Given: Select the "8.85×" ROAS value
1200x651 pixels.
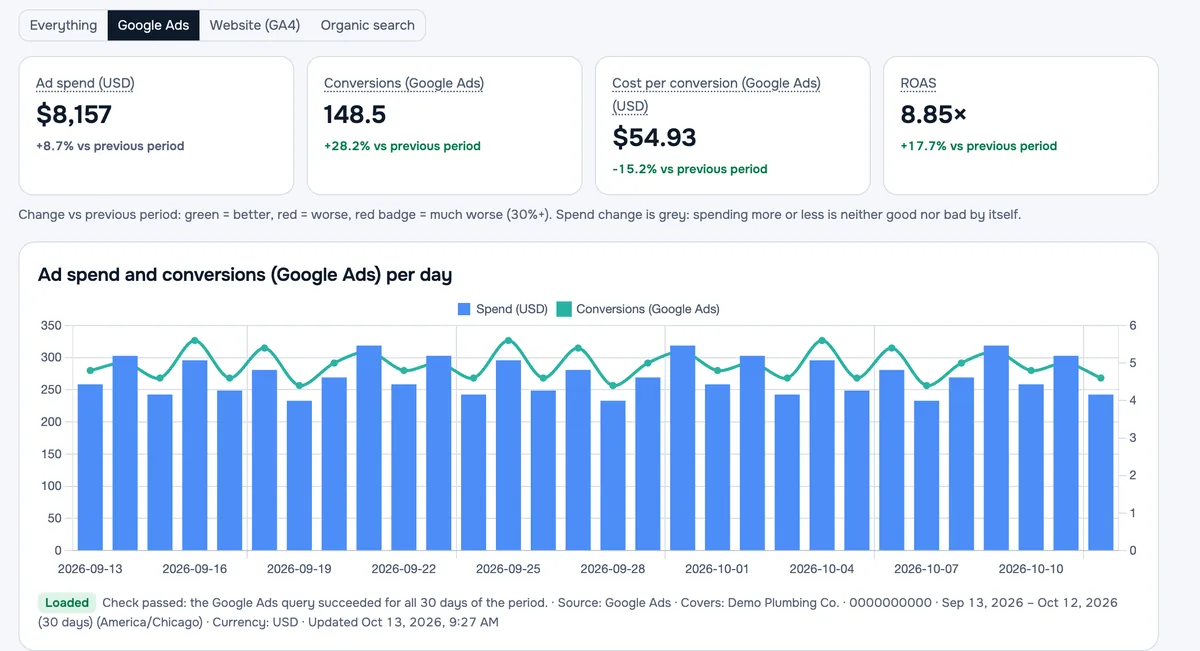Looking at the screenshot, I should coord(934,114).
